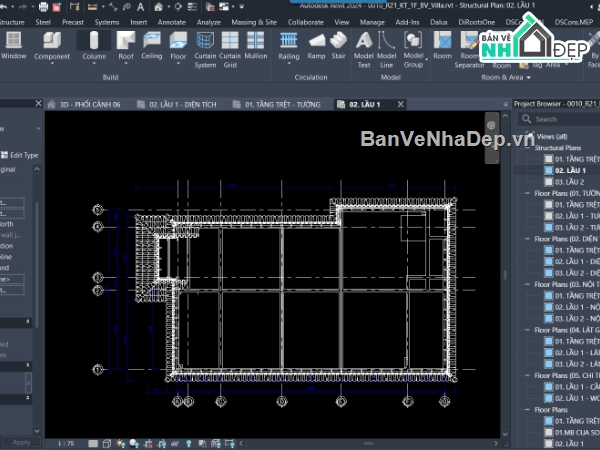Open the Column dropdown arrow
600x450 pixels.
tap(94, 64)
